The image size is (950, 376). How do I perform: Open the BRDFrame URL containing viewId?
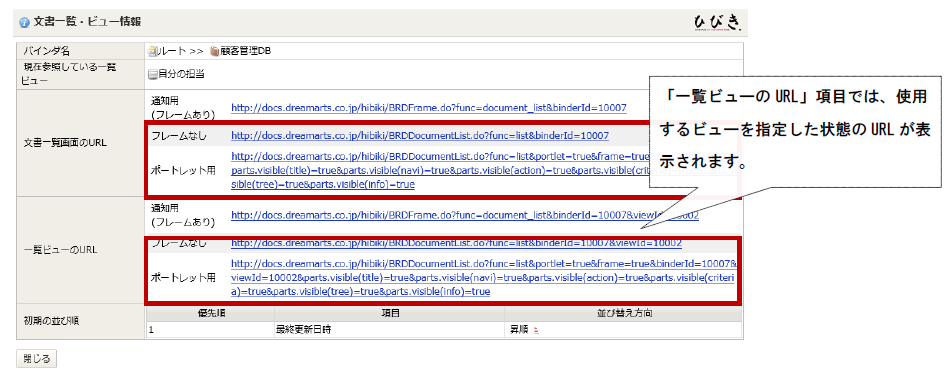pyautogui.click(x=465, y=216)
